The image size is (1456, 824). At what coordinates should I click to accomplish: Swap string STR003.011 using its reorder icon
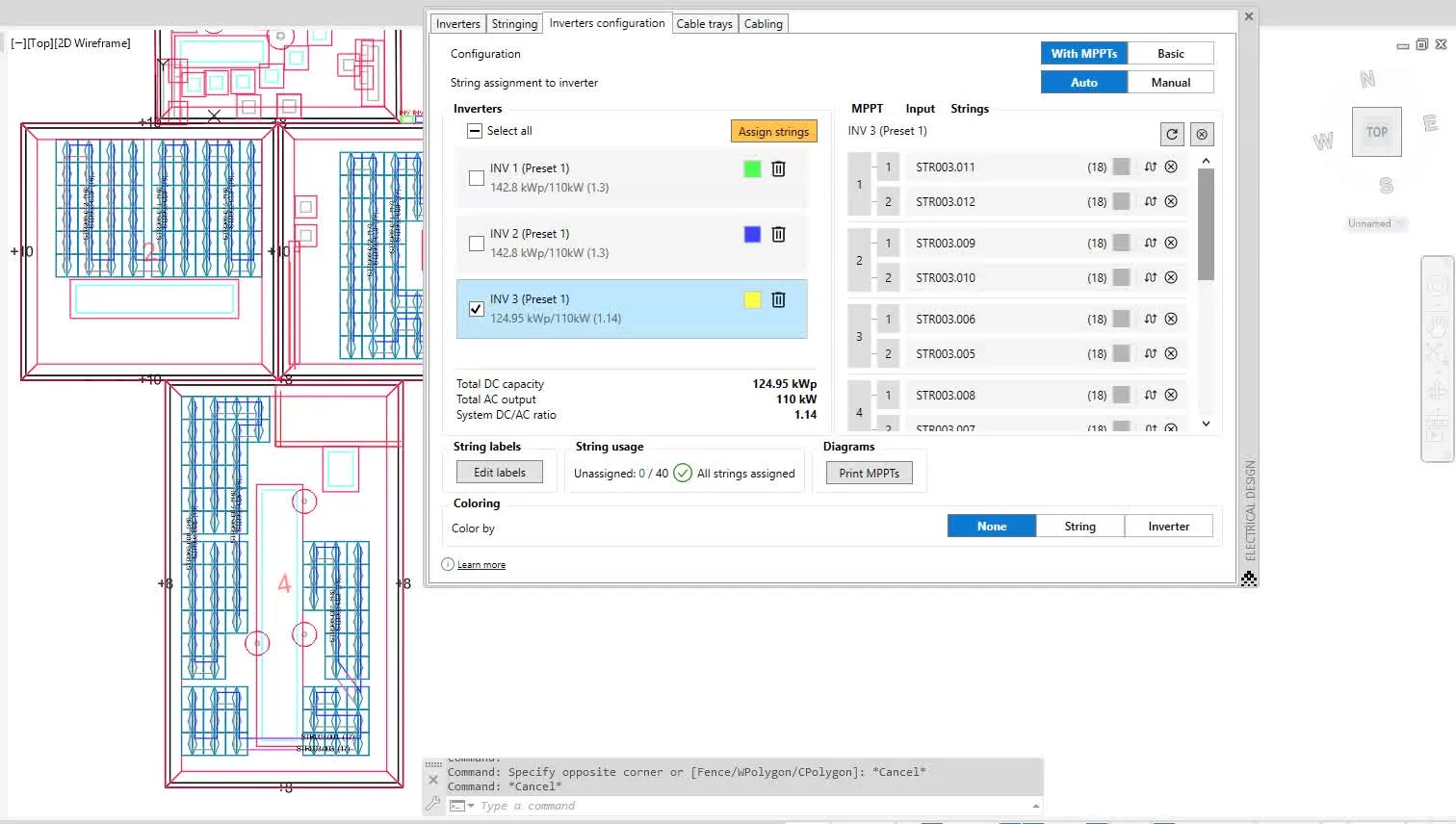pyautogui.click(x=1151, y=167)
